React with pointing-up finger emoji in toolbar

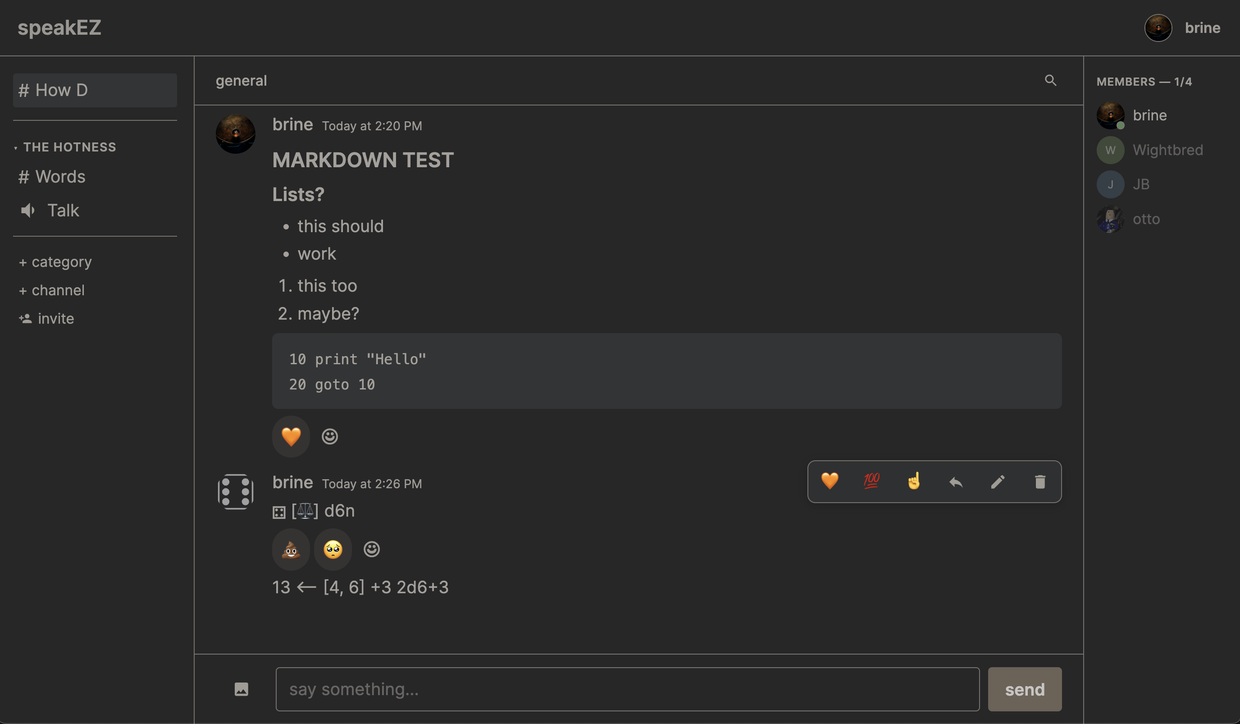pos(913,482)
